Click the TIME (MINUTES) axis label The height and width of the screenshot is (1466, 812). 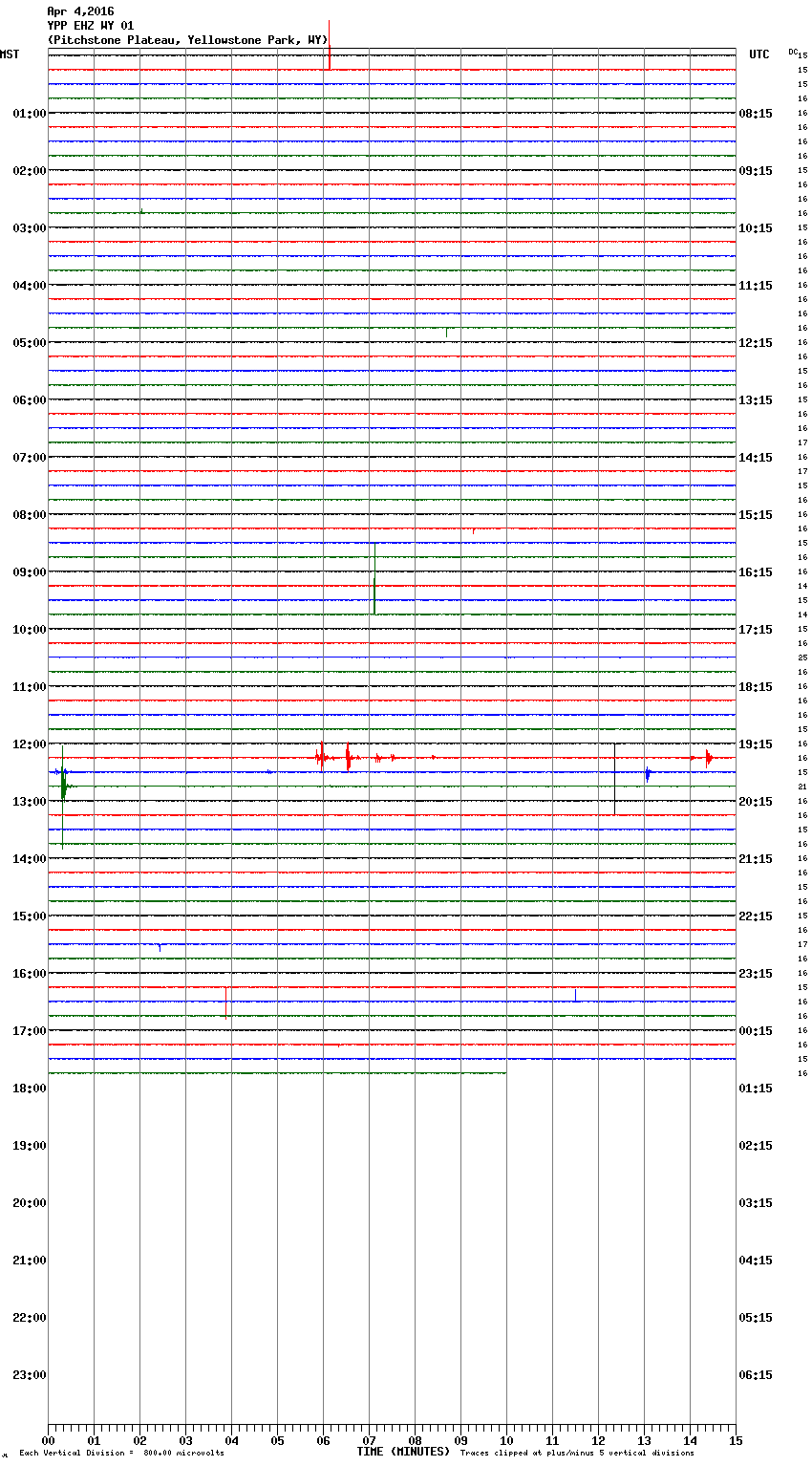click(x=403, y=1452)
